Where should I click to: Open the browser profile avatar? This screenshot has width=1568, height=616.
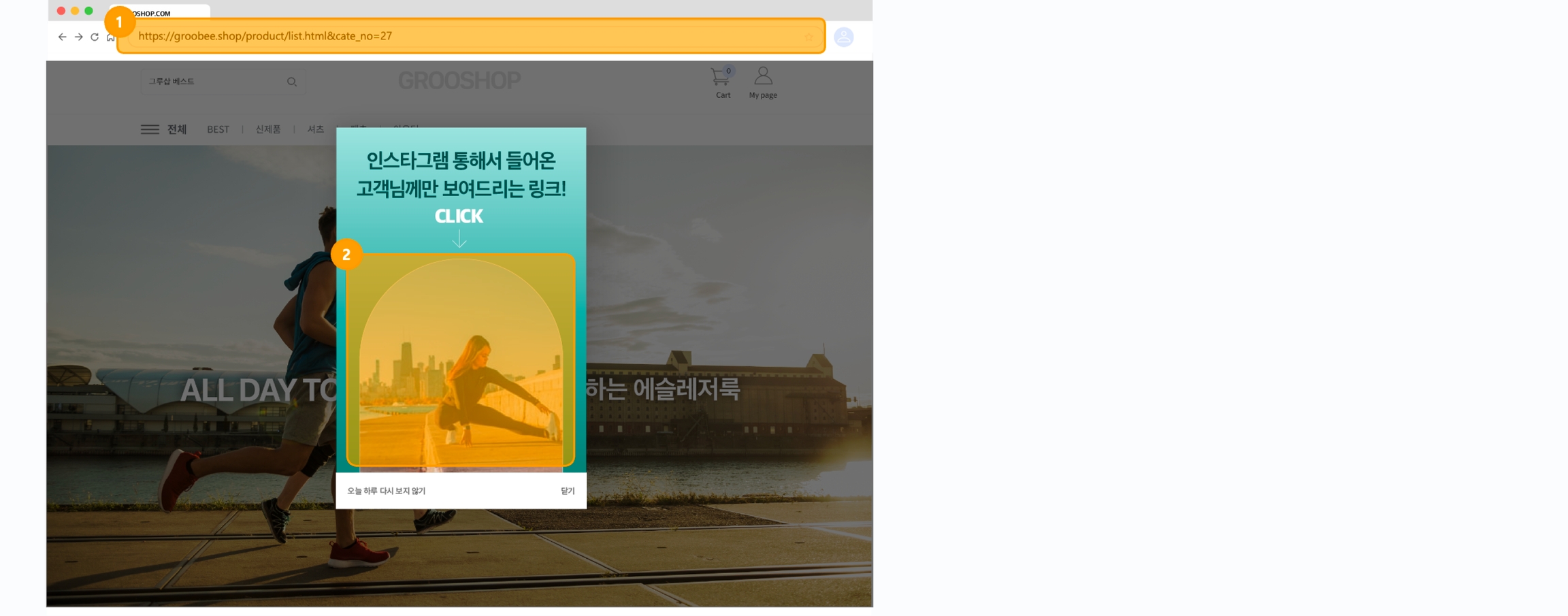[x=843, y=37]
